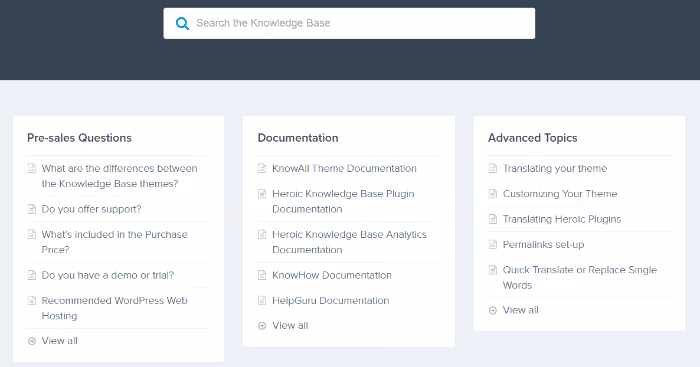This screenshot has height=367, width=700.
Task: Click document icon beside Permalinks set-up
Action: point(492,245)
